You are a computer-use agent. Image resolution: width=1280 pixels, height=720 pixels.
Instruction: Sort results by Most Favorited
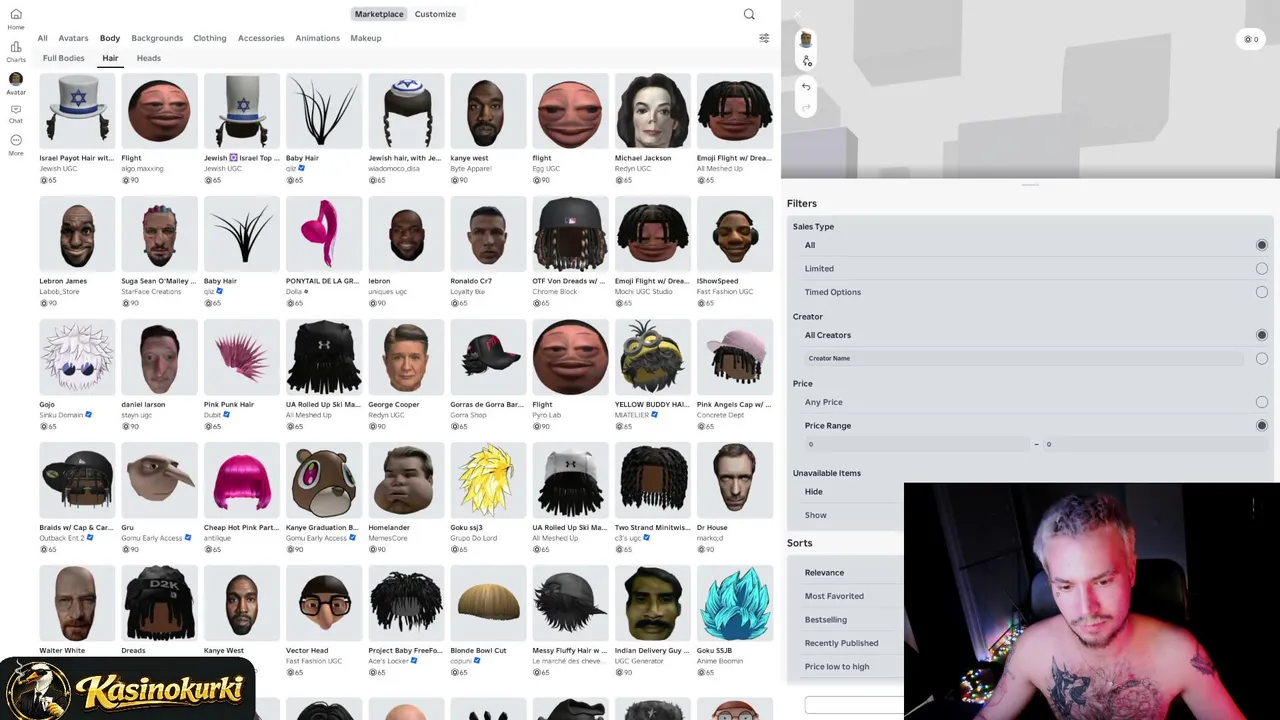point(834,596)
